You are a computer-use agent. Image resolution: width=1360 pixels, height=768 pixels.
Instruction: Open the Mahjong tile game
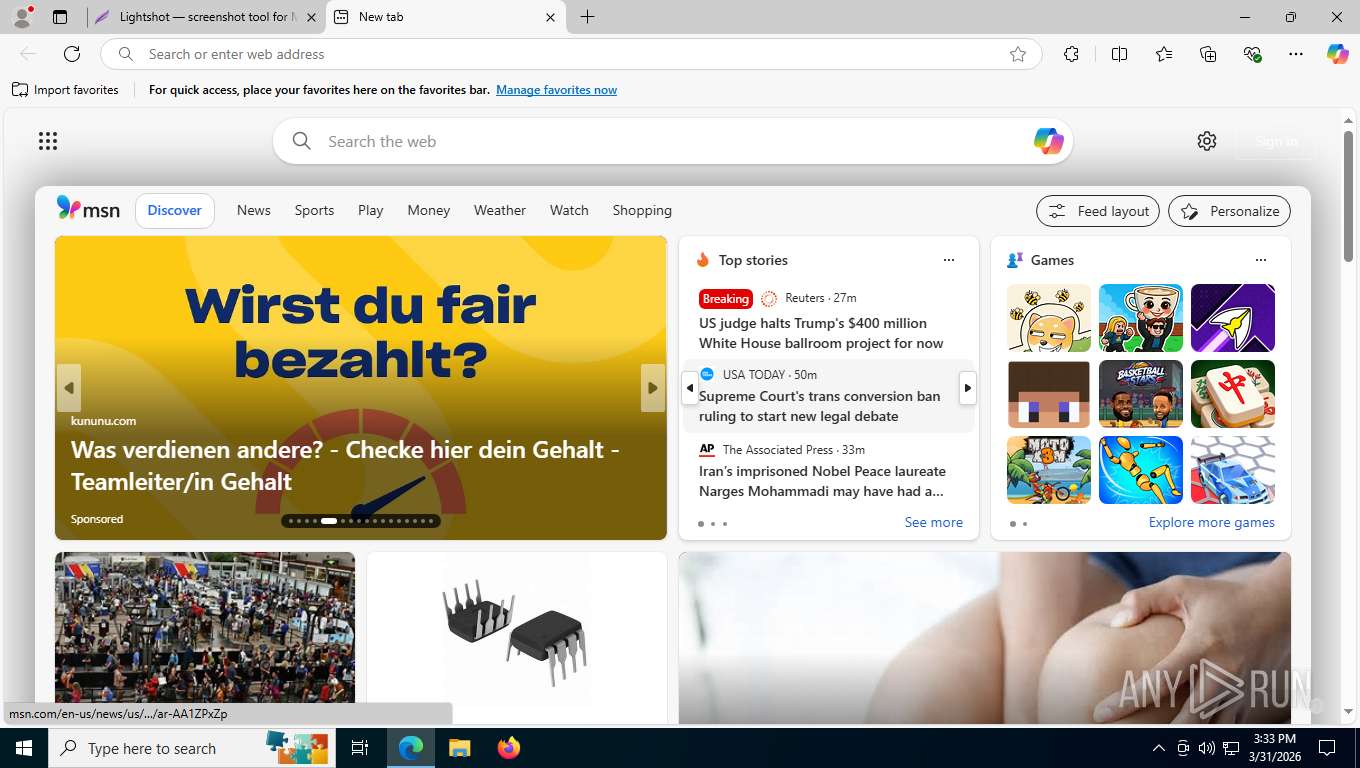click(1233, 394)
